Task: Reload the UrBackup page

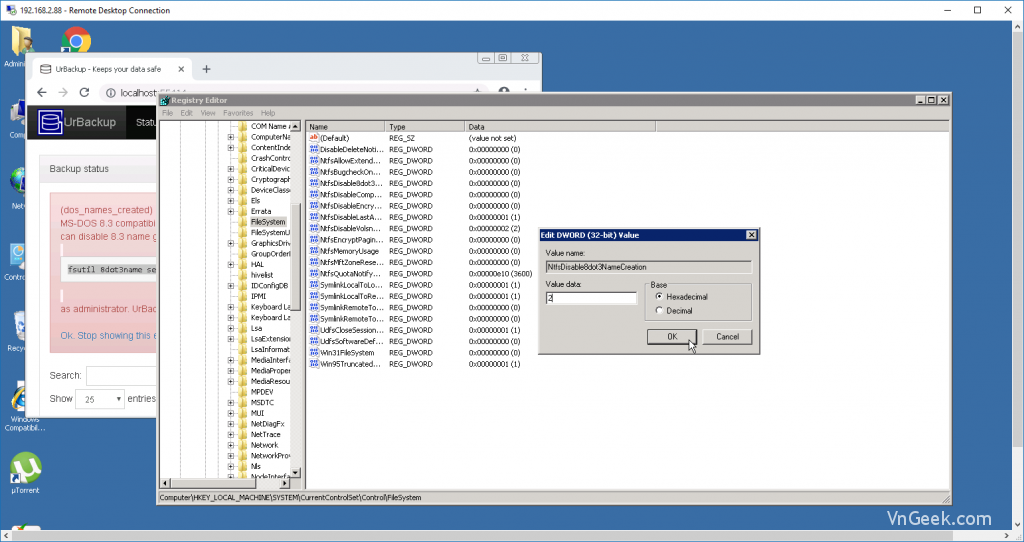Action: pyautogui.click(x=84, y=93)
